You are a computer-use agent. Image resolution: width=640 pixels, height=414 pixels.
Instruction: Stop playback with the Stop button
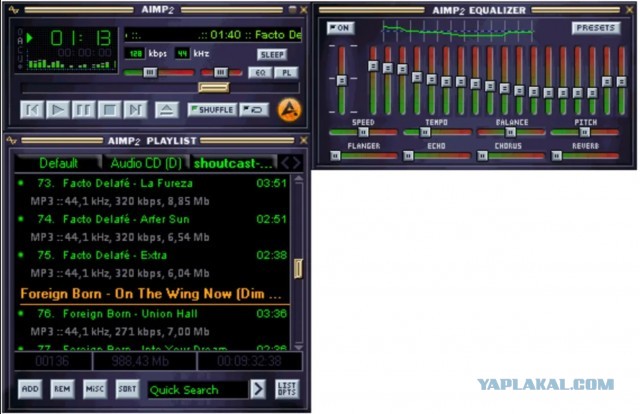(x=110, y=110)
